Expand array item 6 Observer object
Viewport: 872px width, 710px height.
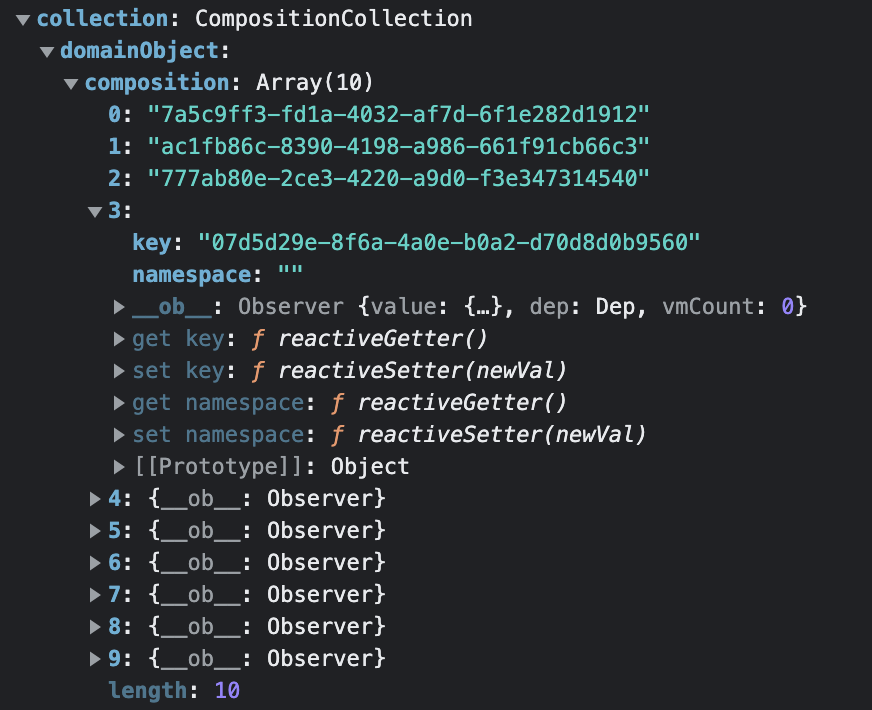coord(95,562)
